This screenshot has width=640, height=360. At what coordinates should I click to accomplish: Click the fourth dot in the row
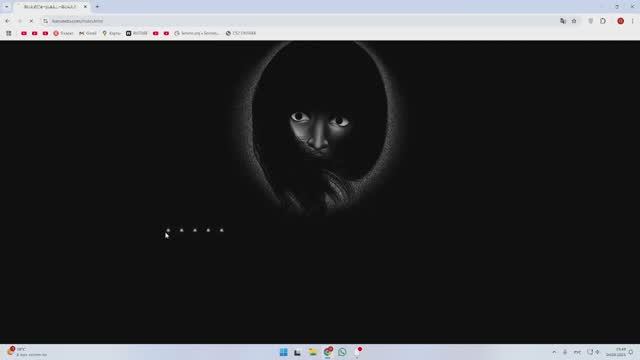tap(208, 230)
